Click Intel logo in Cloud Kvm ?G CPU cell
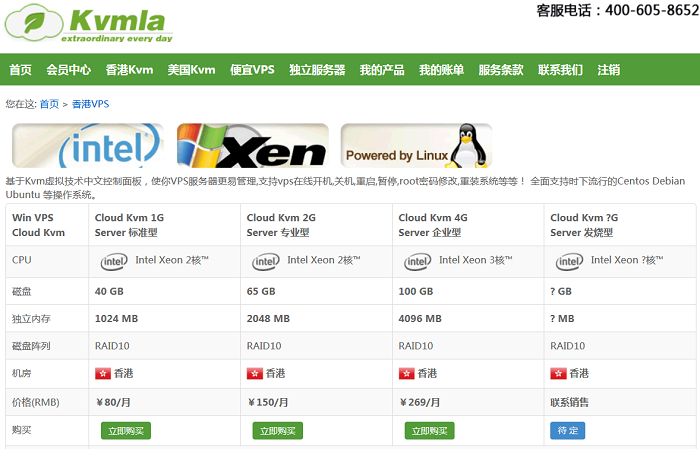Image resolution: width=700 pixels, height=449 pixels. click(570, 261)
